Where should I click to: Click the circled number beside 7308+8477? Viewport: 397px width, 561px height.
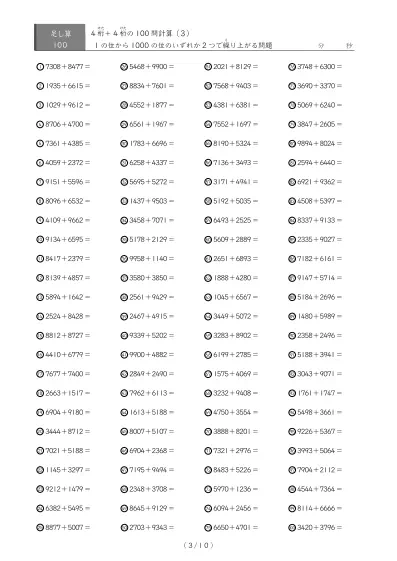coord(40,67)
